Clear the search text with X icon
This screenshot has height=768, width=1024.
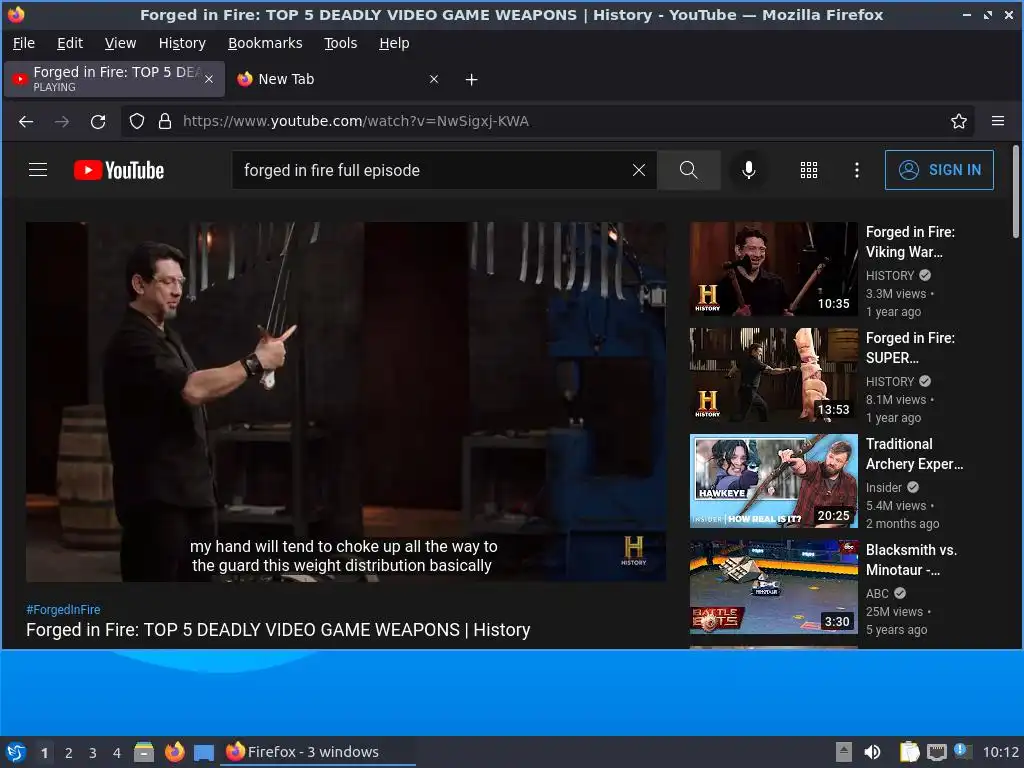[639, 170]
